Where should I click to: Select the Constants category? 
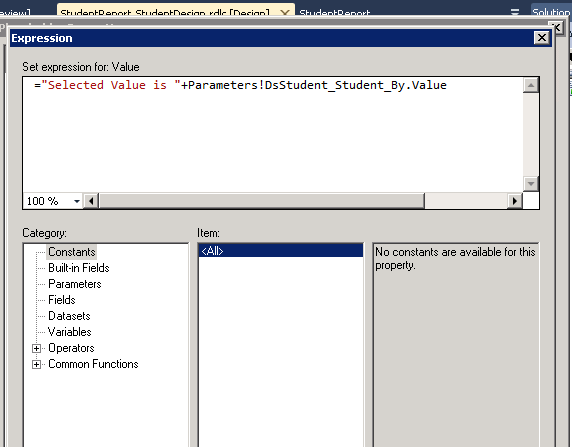[72, 252]
